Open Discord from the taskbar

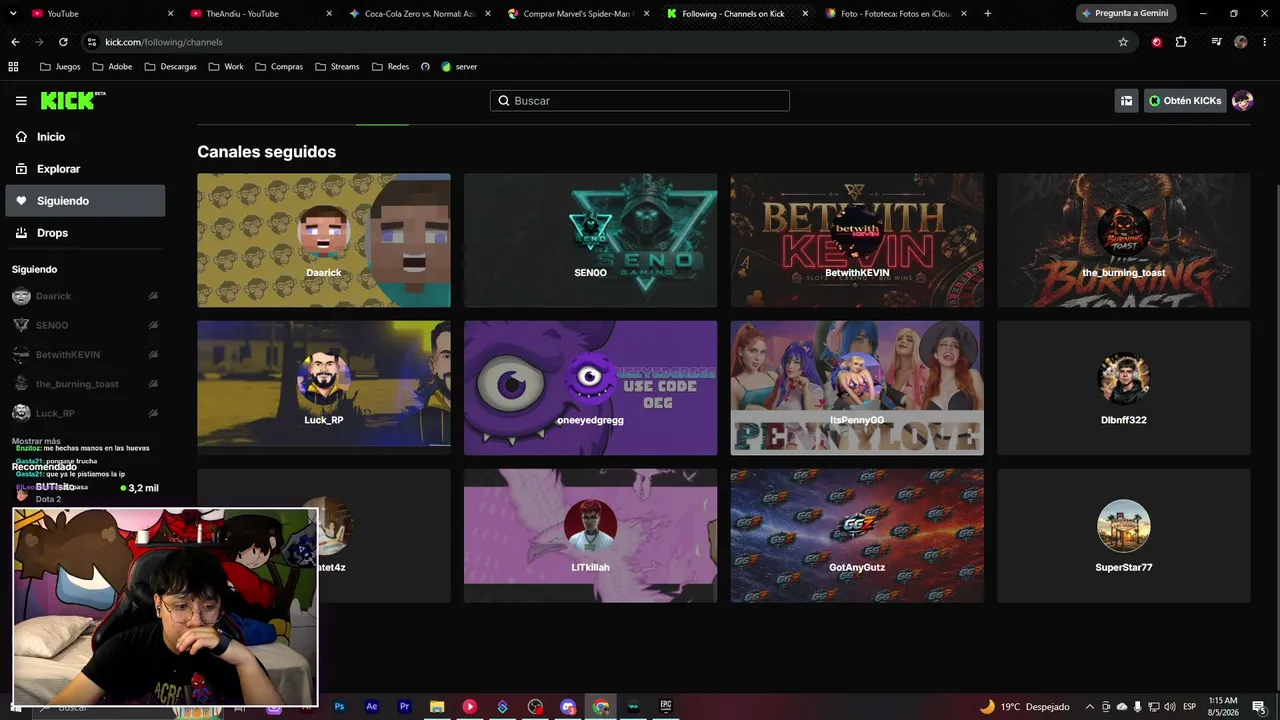tap(568, 707)
